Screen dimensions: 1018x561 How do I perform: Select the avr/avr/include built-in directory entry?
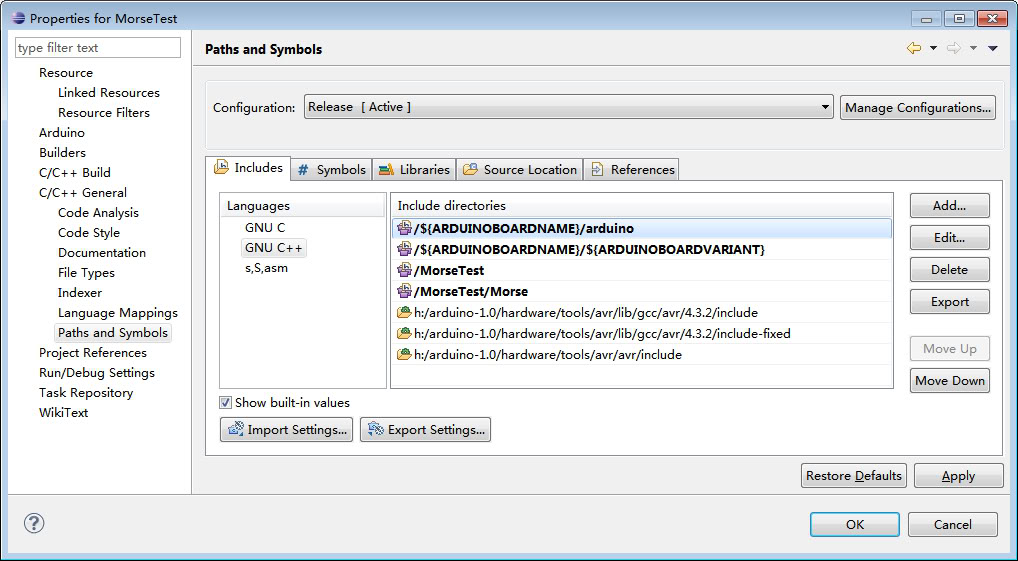547,355
